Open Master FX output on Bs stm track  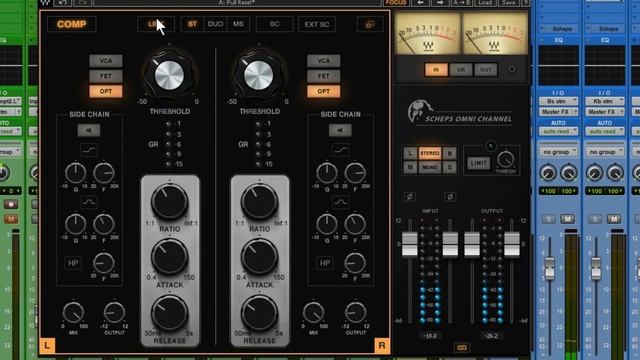[558, 111]
